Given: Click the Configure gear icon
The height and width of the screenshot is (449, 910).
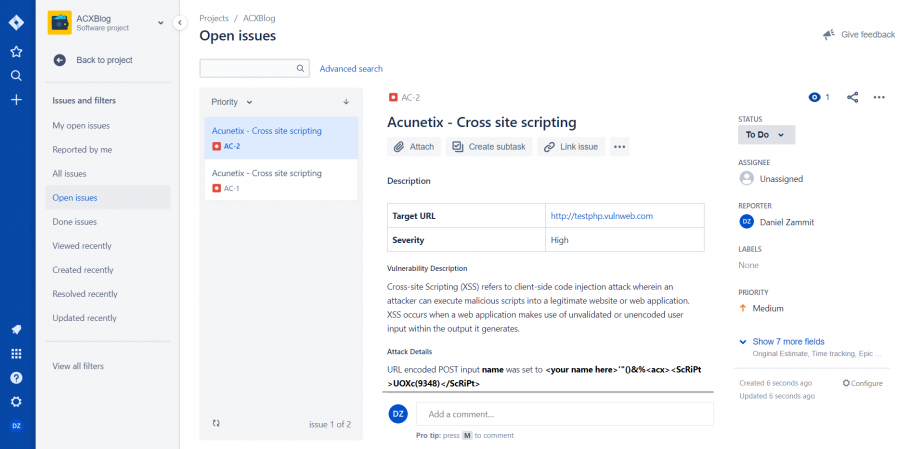Looking at the screenshot, I should tap(846, 383).
